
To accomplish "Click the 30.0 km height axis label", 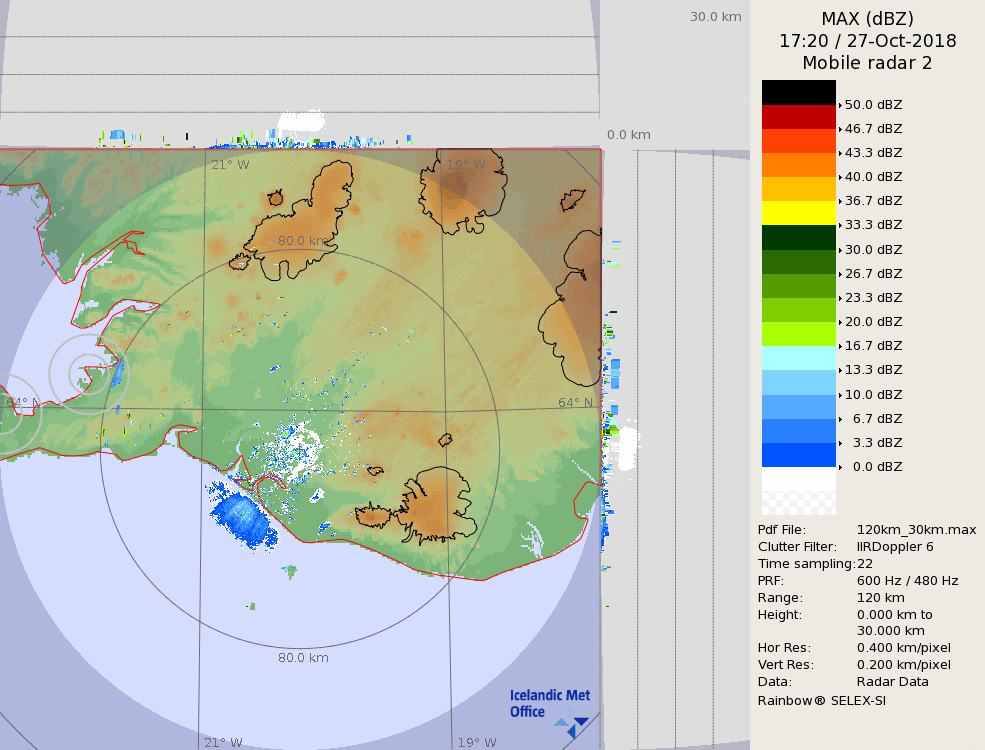I will (x=715, y=17).
